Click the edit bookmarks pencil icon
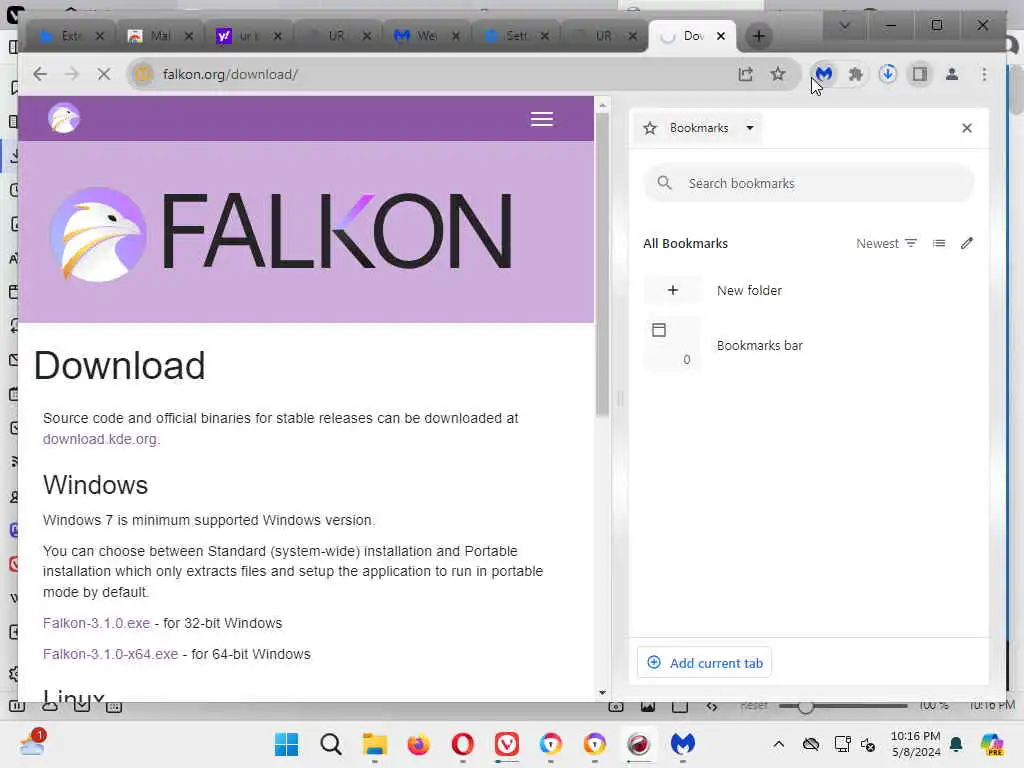Image resolution: width=1024 pixels, height=768 pixels. (x=967, y=244)
